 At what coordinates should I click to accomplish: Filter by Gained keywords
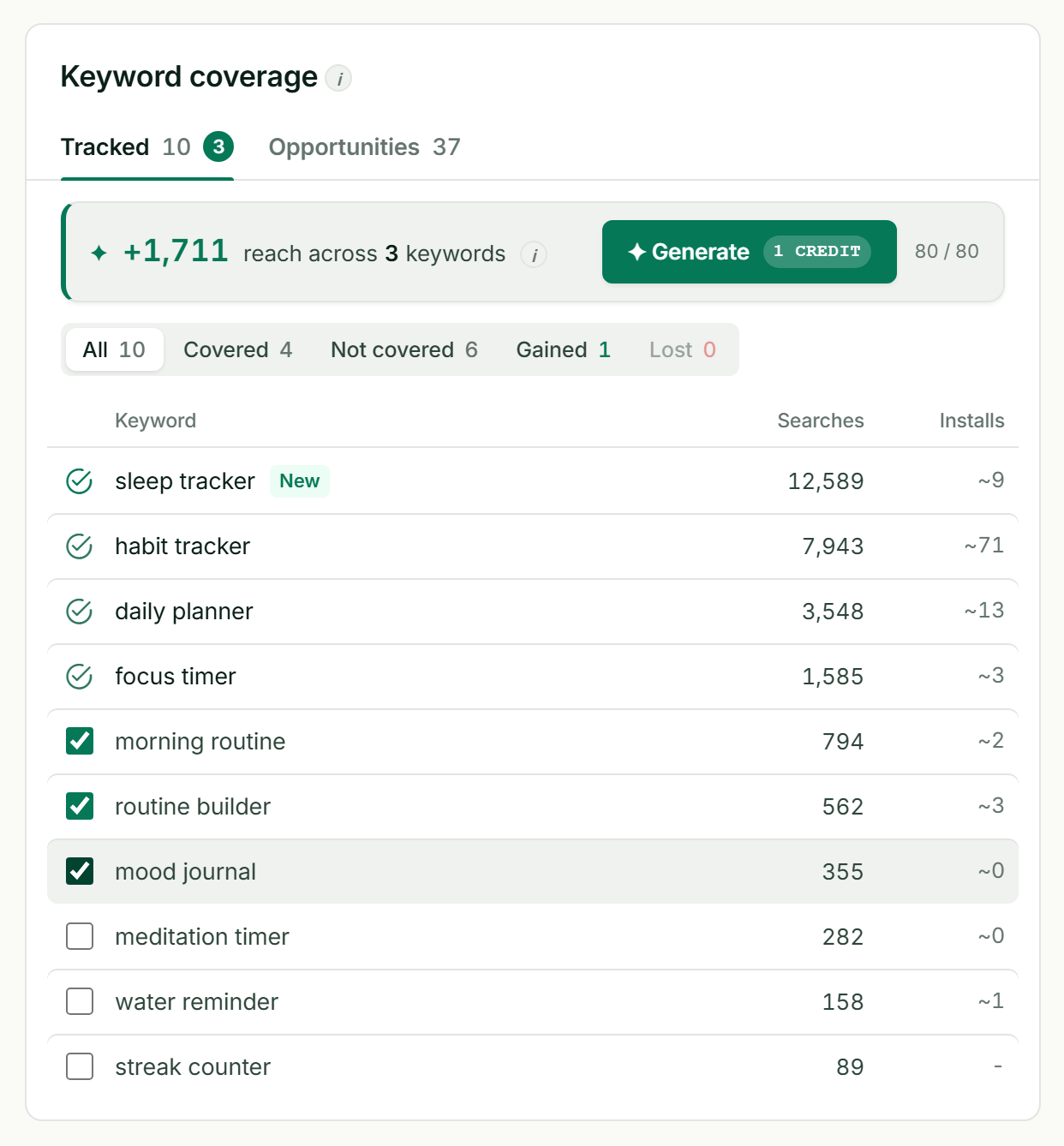click(x=563, y=349)
